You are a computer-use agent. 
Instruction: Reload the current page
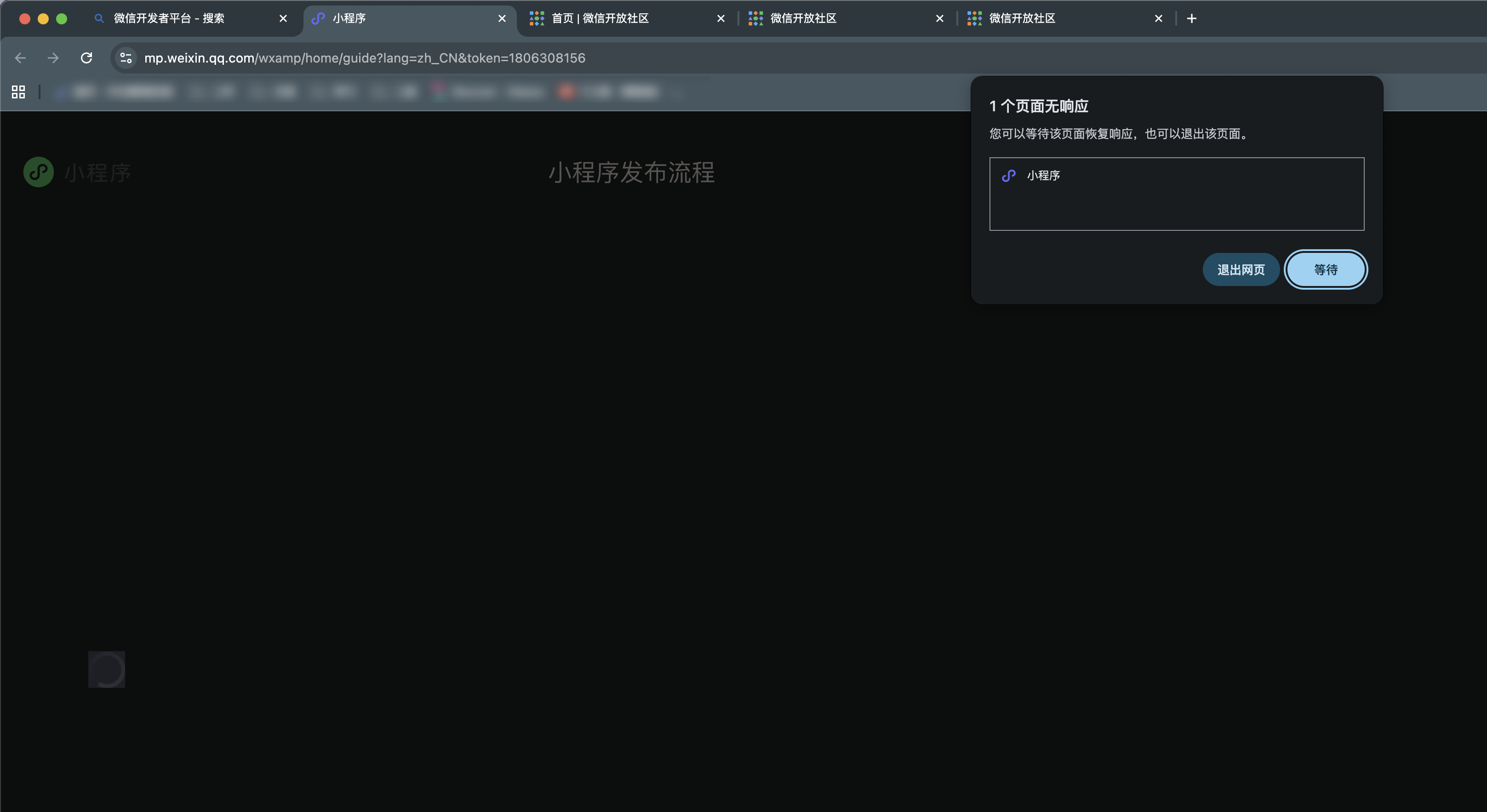(x=86, y=58)
